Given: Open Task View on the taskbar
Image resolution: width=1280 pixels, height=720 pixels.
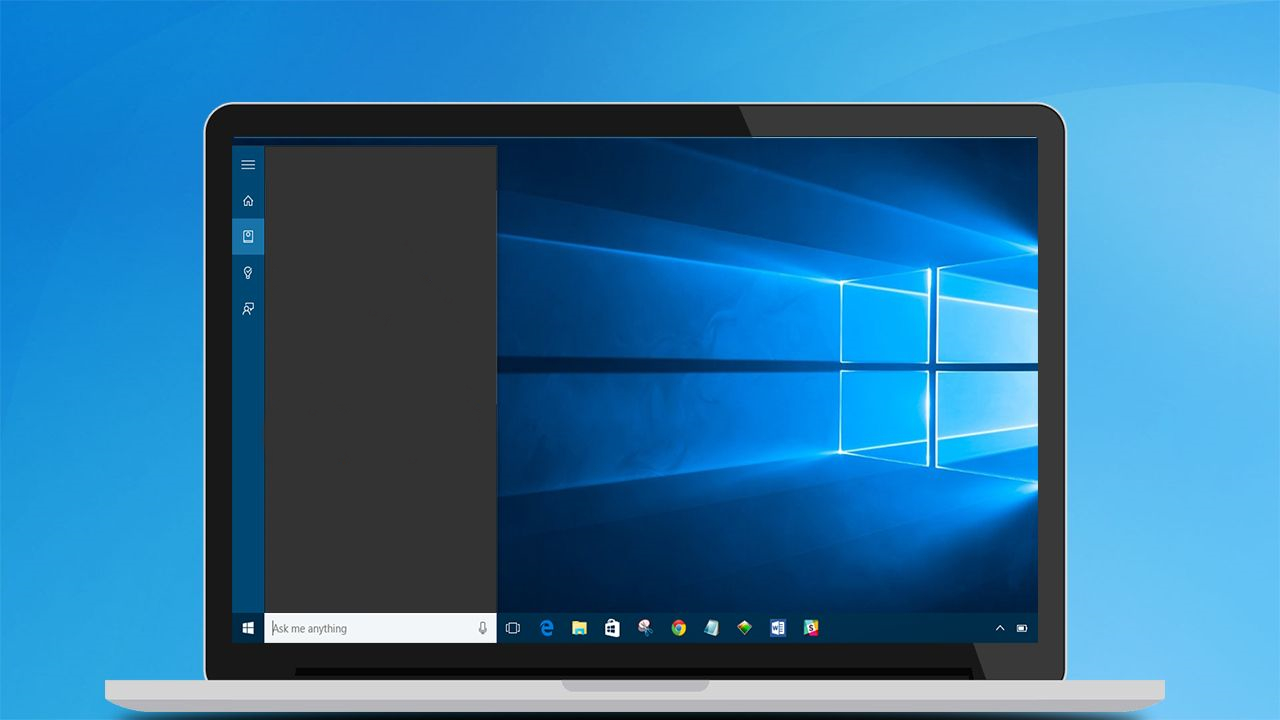Looking at the screenshot, I should tap(513, 628).
